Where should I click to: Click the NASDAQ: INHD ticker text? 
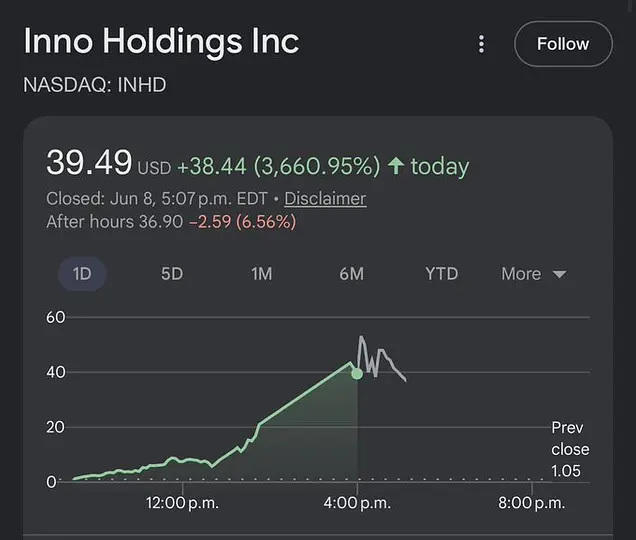point(95,85)
